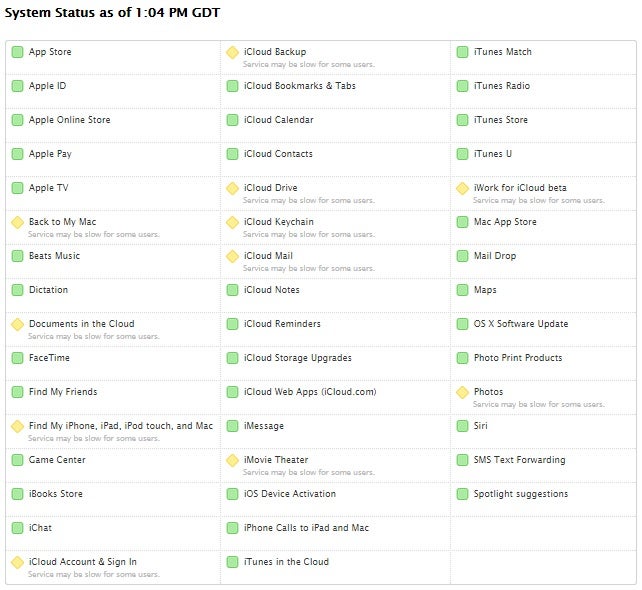
Task: Click the slow-service note under Back to My Mac
Action: (94, 234)
